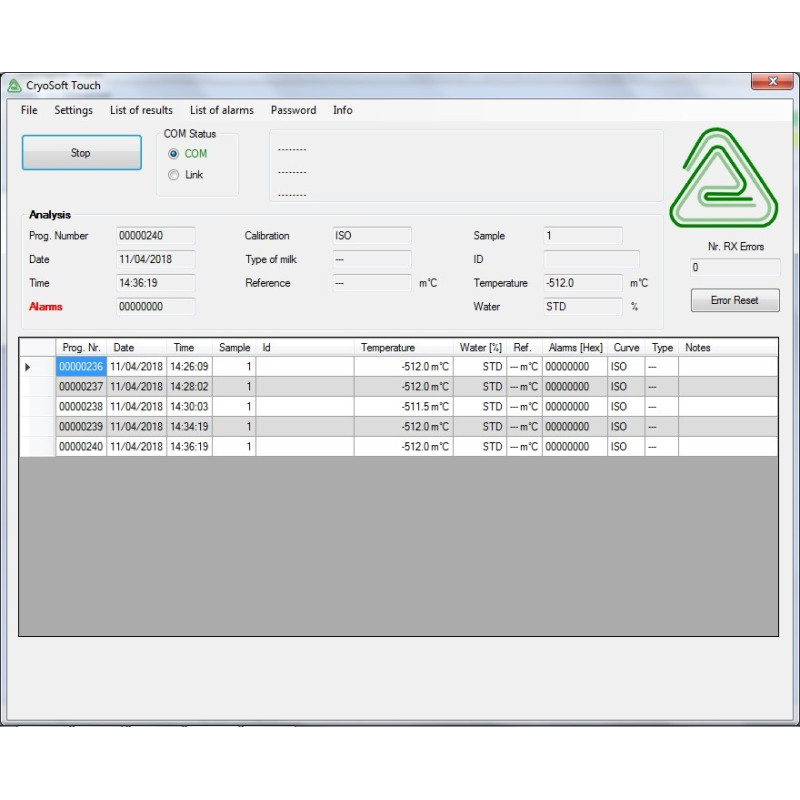The width and height of the screenshot is (800, 800).
Task: Open the List of results menu
Action: pos(141,110)
